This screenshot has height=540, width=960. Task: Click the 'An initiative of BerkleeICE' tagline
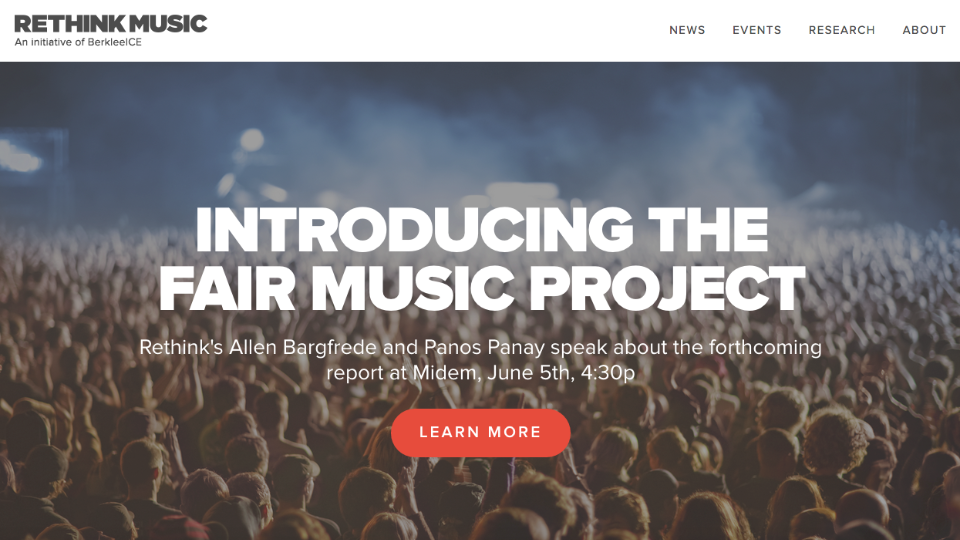click(78, 42)
